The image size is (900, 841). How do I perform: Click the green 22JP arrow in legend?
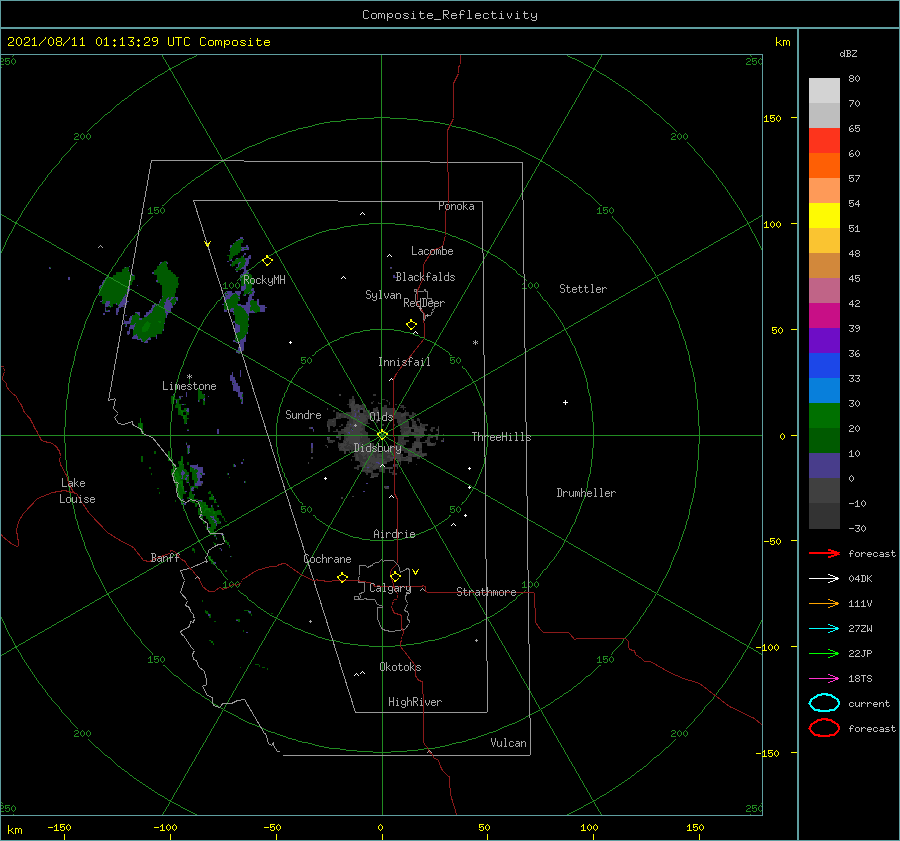pos(824,653)
